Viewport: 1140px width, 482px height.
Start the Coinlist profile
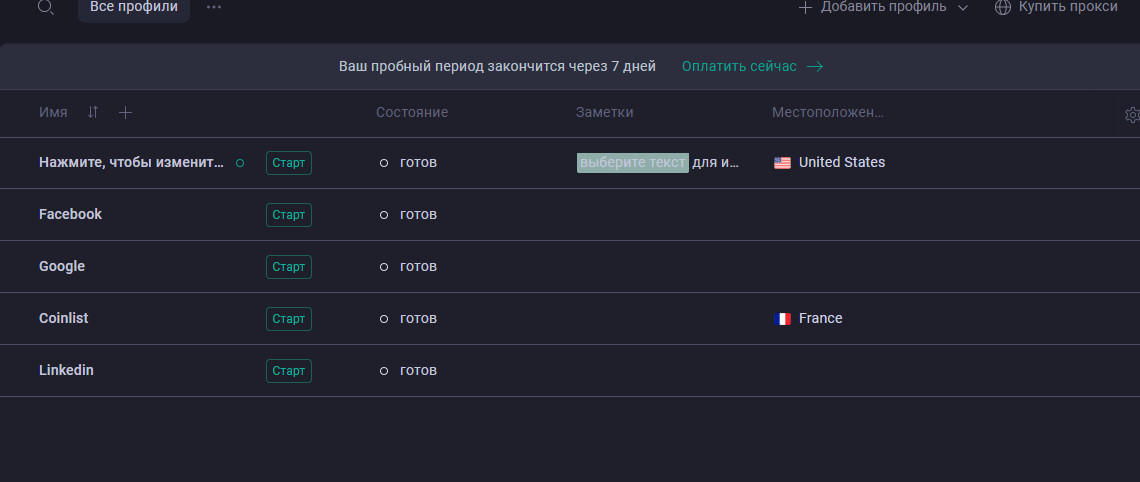pos(288,319)
